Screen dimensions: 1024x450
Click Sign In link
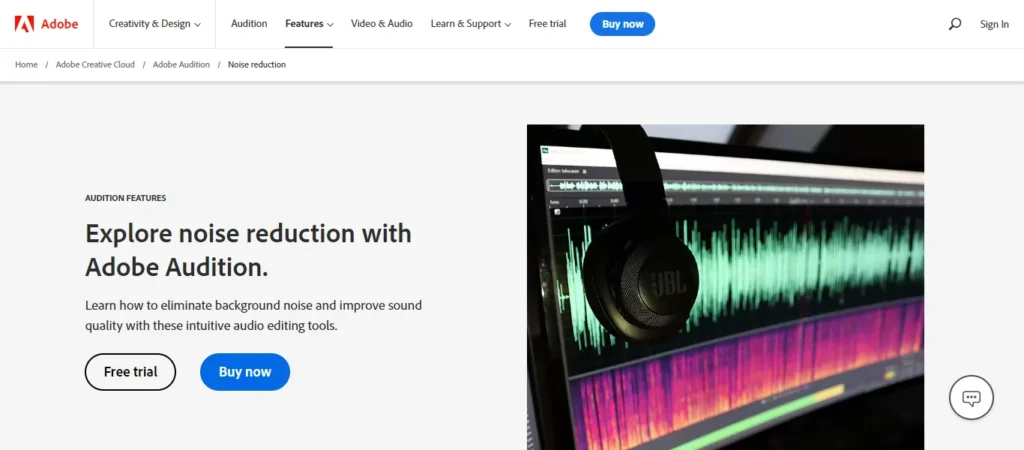pyautogui.click(x=994, y=24)
